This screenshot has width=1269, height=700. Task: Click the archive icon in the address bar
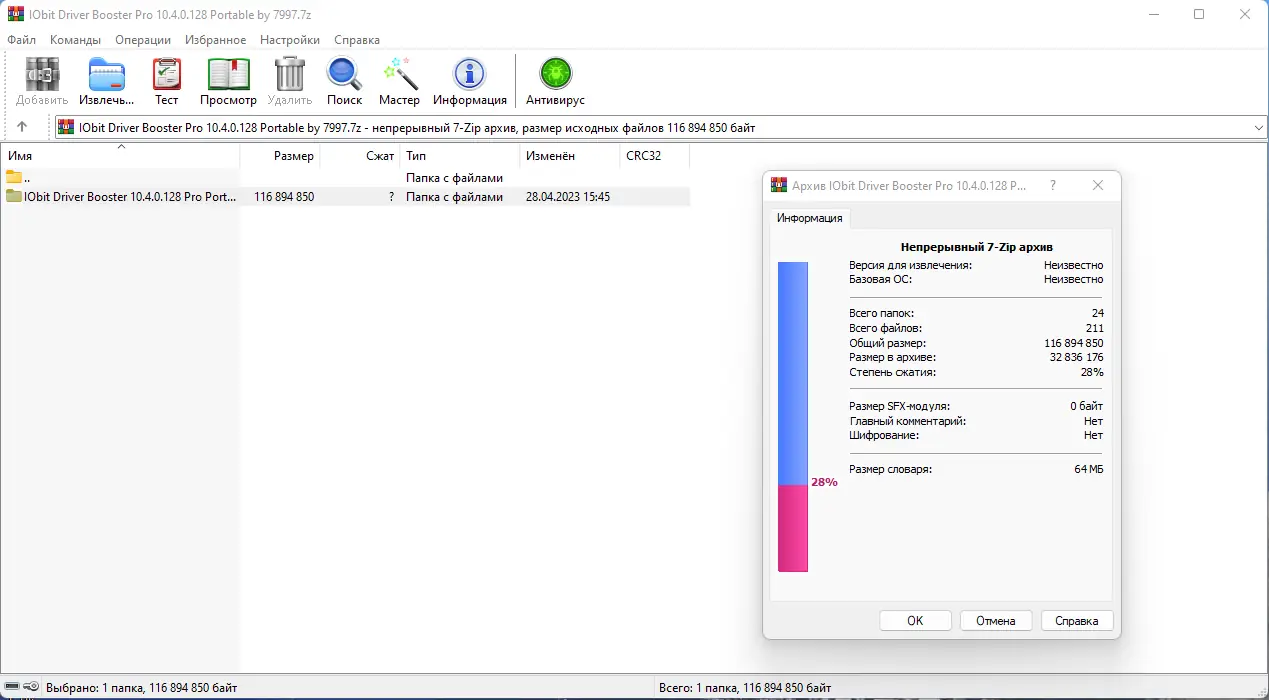tap(66, 126)
